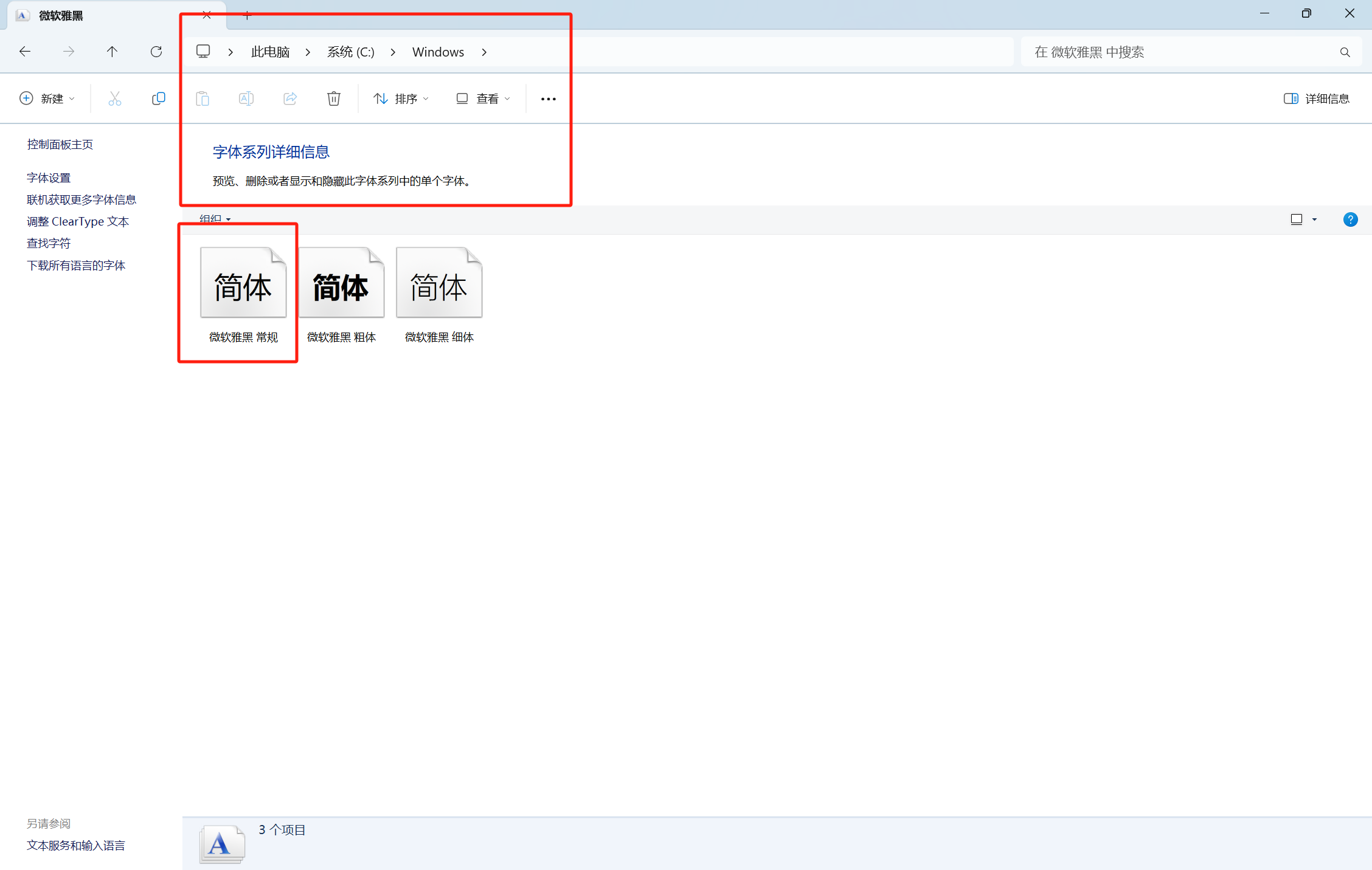
Task: Close the 微软雅黑 tab
Action: tap(207, 15)
